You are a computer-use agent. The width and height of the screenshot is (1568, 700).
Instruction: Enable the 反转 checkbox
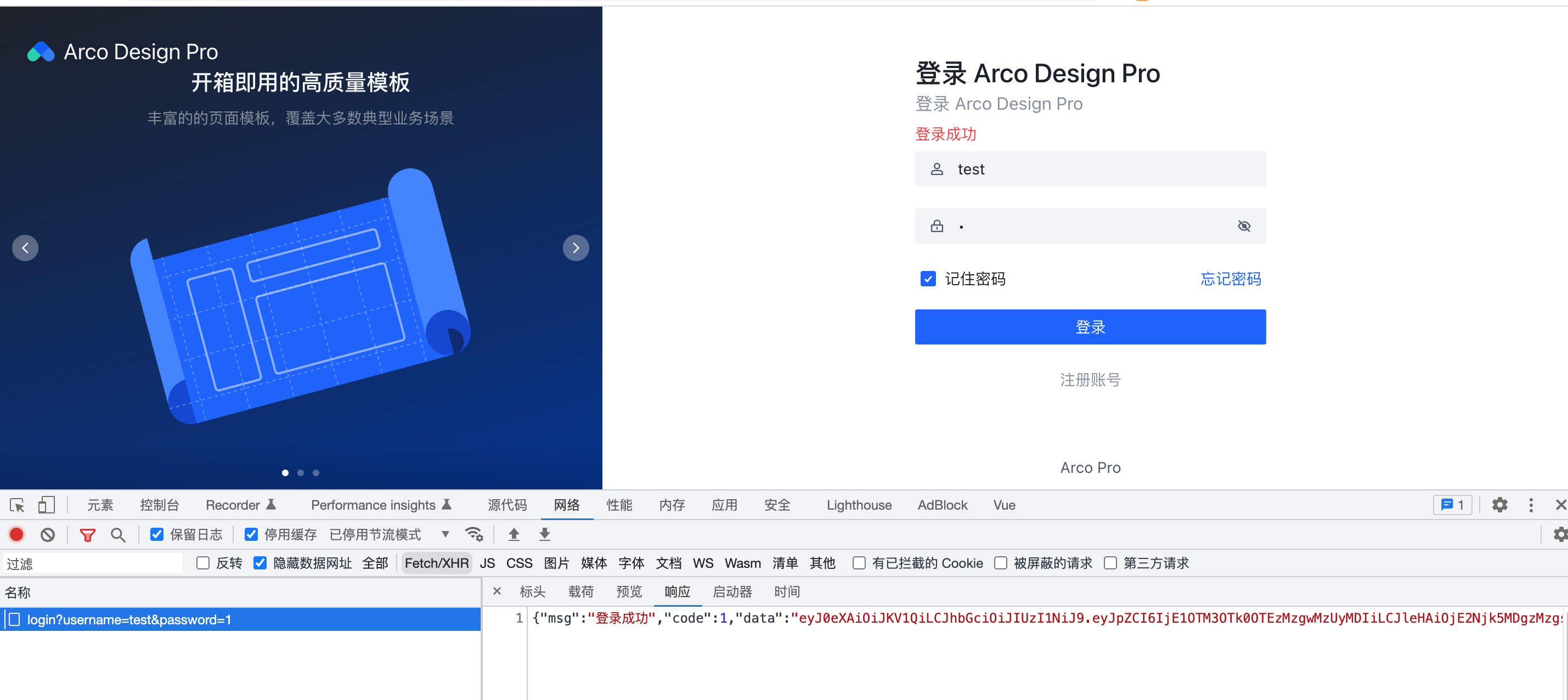204,563
